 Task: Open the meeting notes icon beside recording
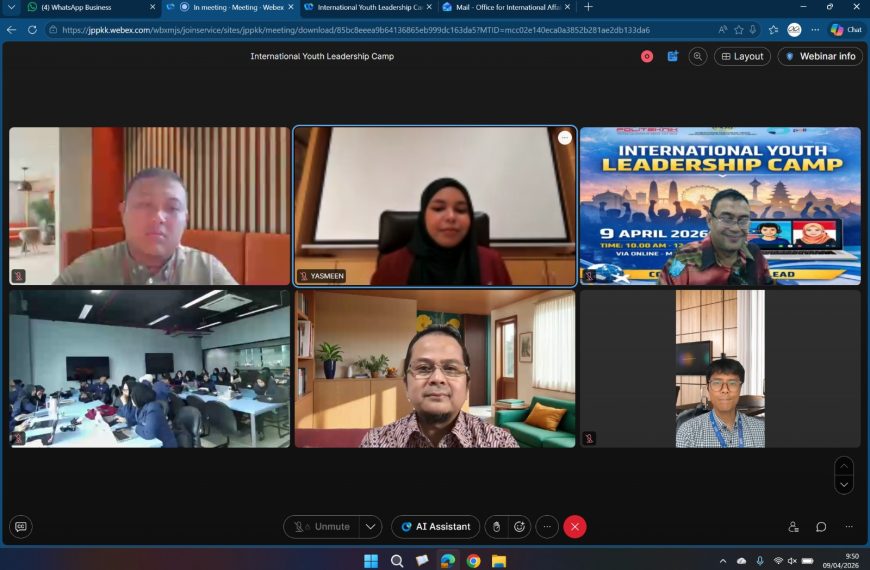672,56
